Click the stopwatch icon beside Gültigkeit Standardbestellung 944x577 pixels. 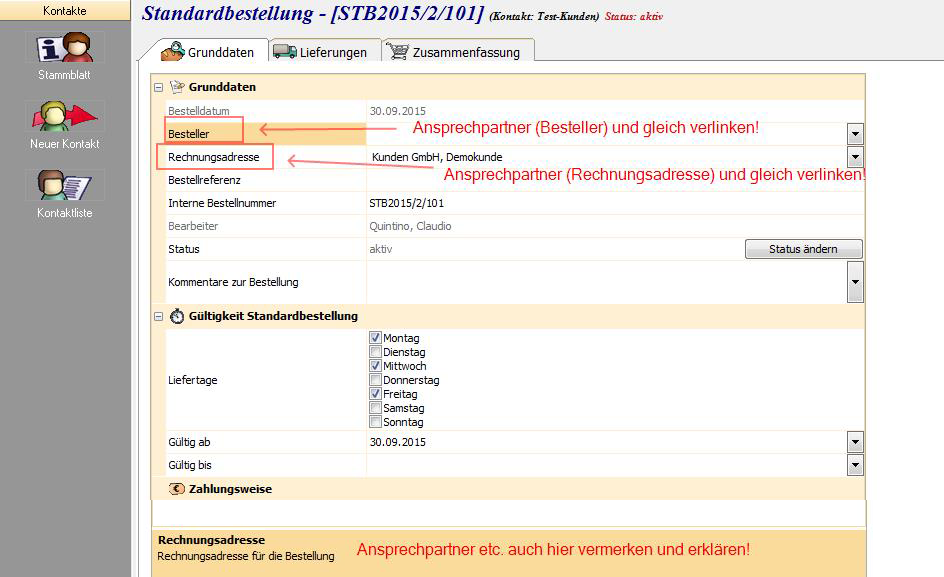[177, 316]
